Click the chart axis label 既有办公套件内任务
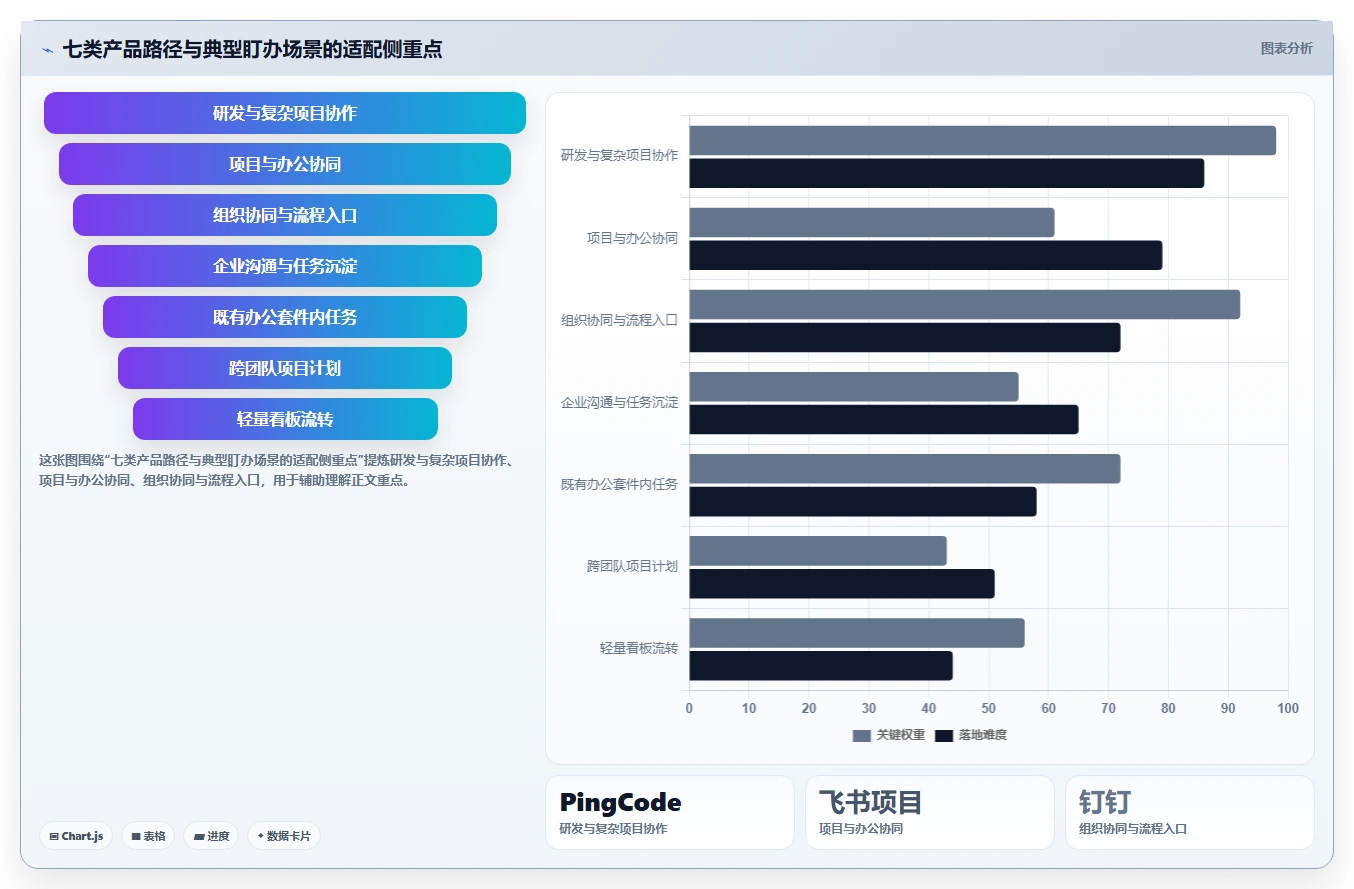 [619, 484]
